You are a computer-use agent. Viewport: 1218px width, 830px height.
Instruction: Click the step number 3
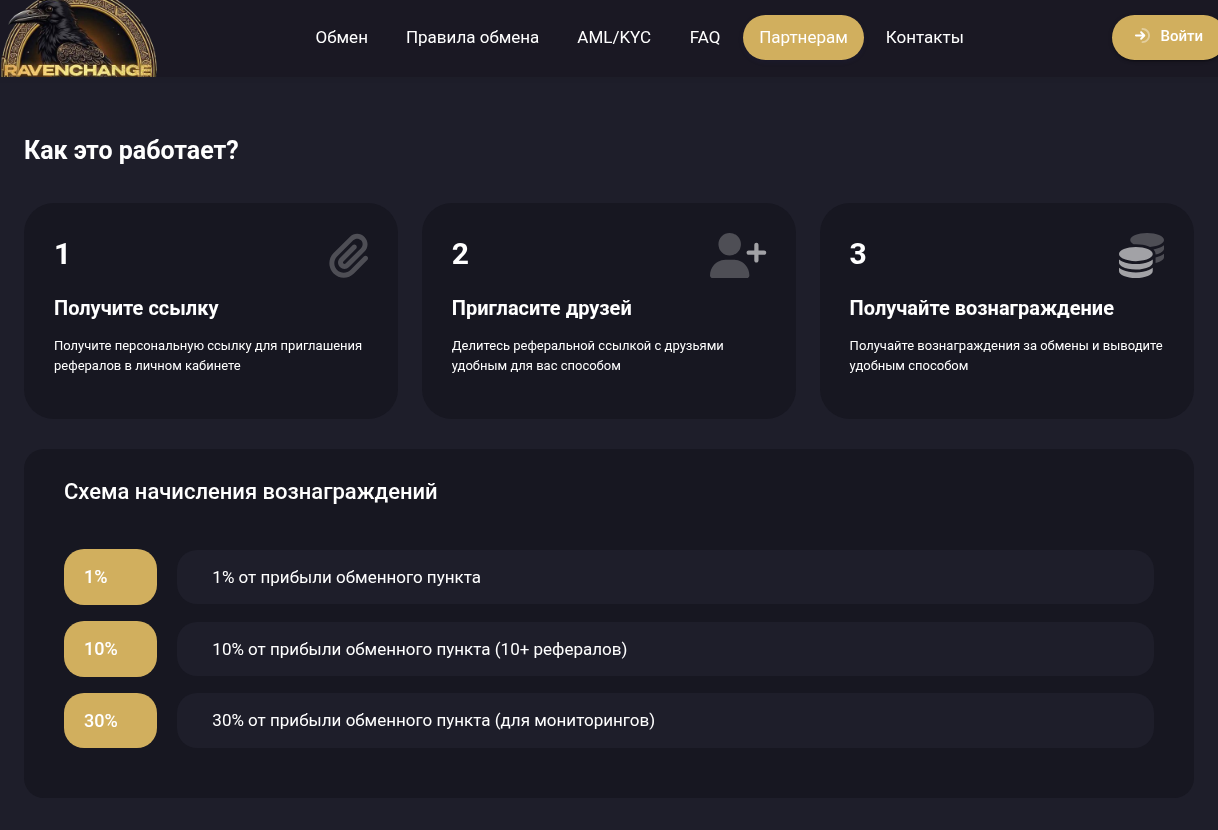click(x=858, y=254)
